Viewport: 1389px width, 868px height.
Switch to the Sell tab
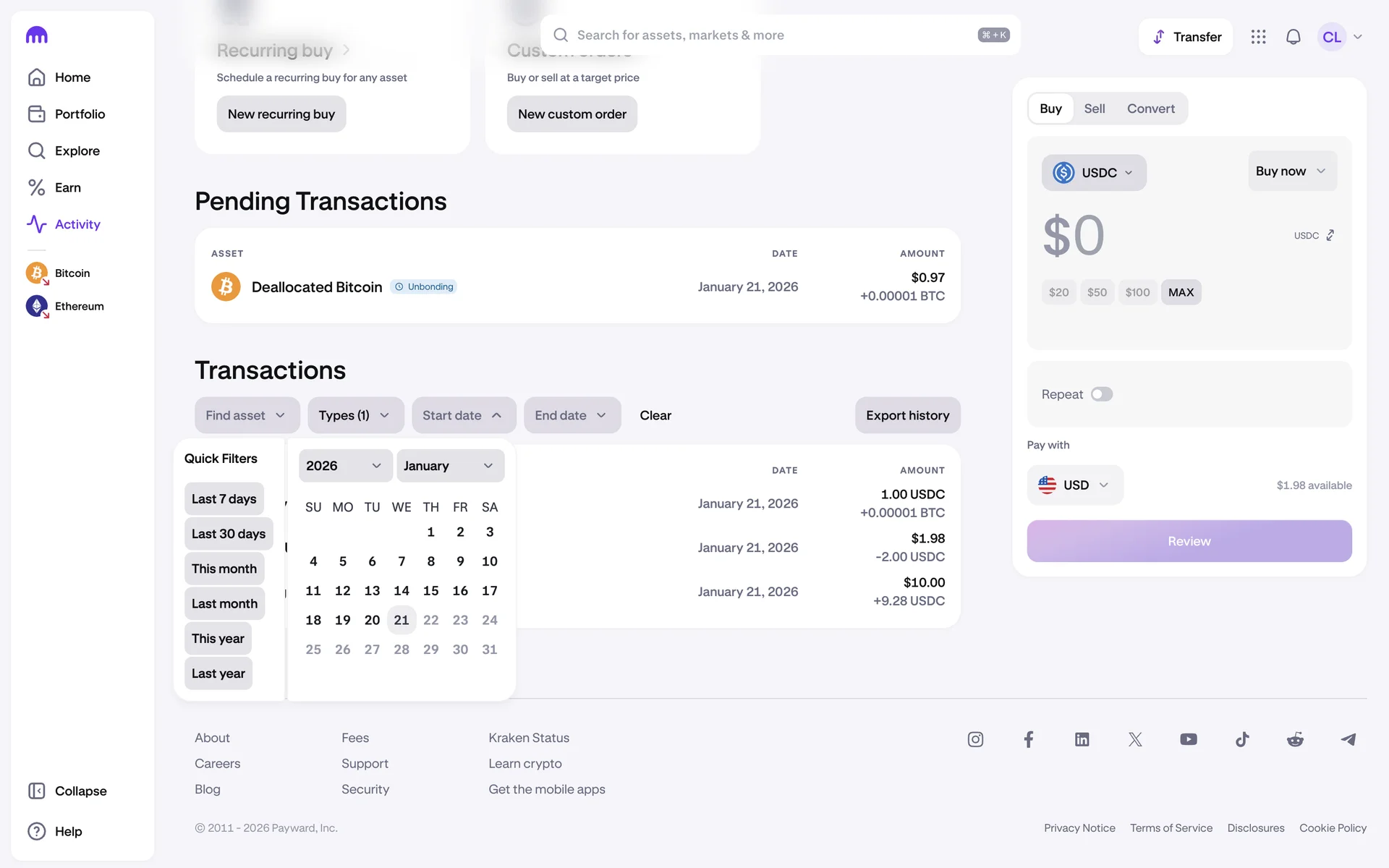pos(1094,109)
